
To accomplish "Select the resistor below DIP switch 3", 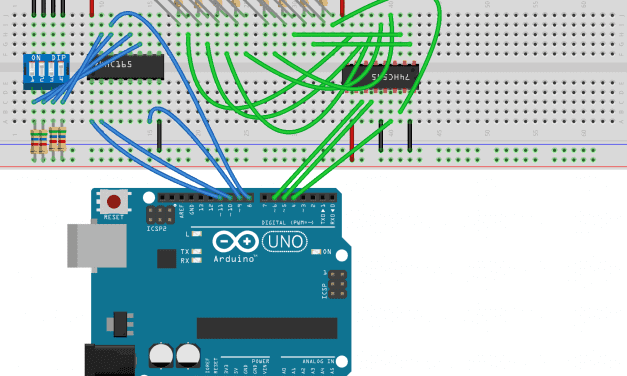I will [53, 139].
